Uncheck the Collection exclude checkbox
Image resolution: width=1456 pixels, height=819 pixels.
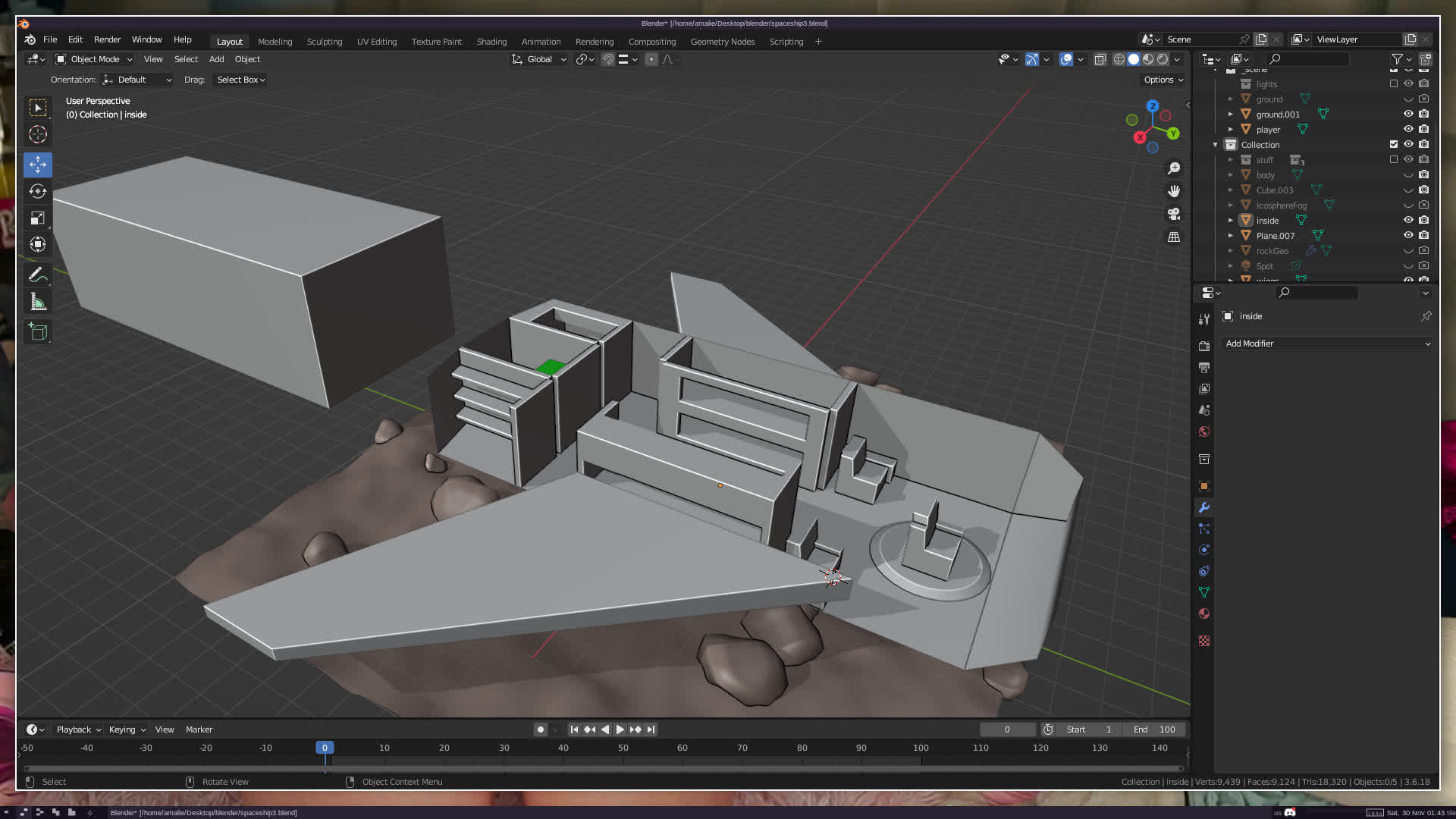click(1393, 144)
